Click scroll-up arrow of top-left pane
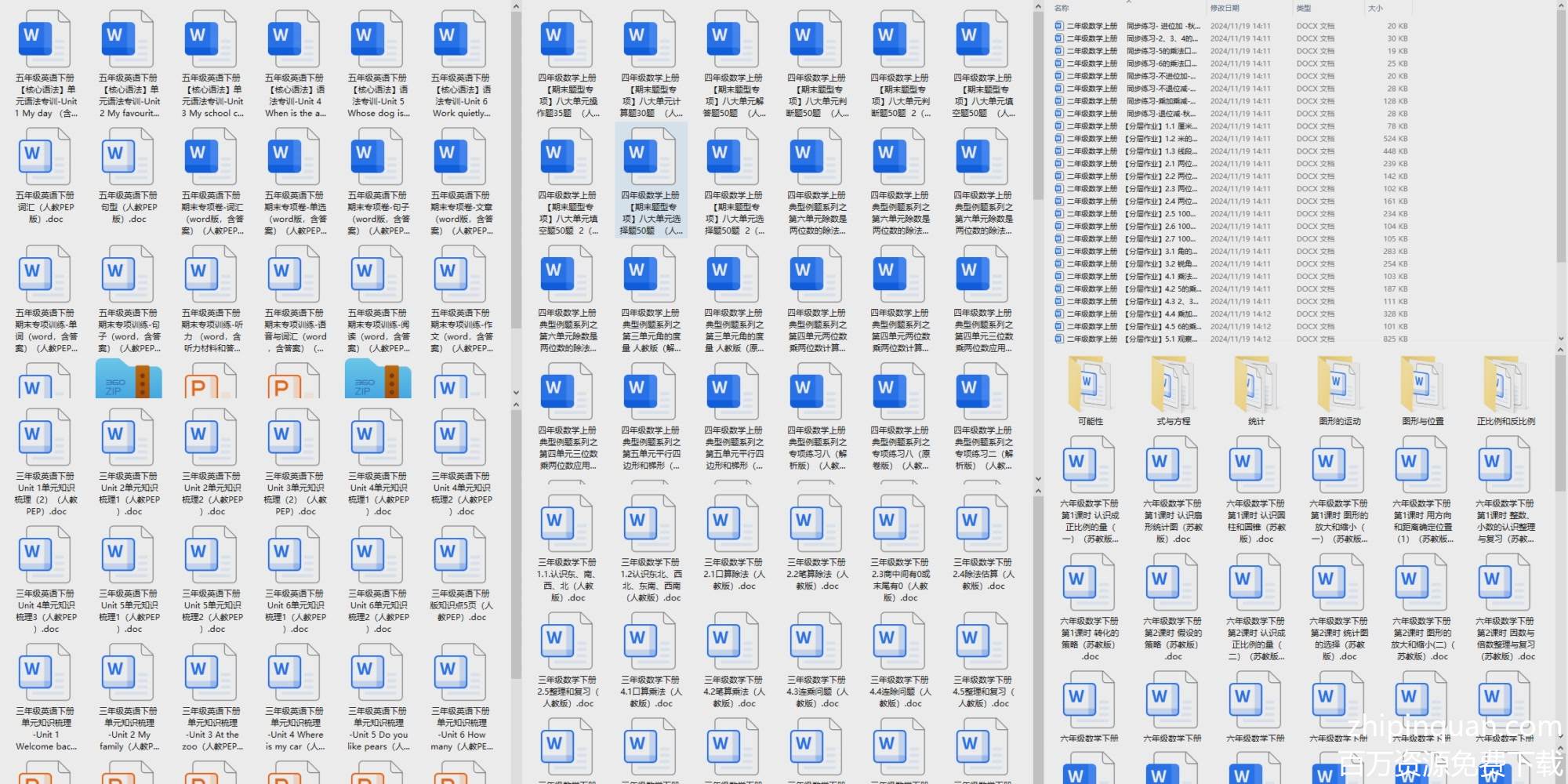The image size is (1568, 784). click(516, 6)
